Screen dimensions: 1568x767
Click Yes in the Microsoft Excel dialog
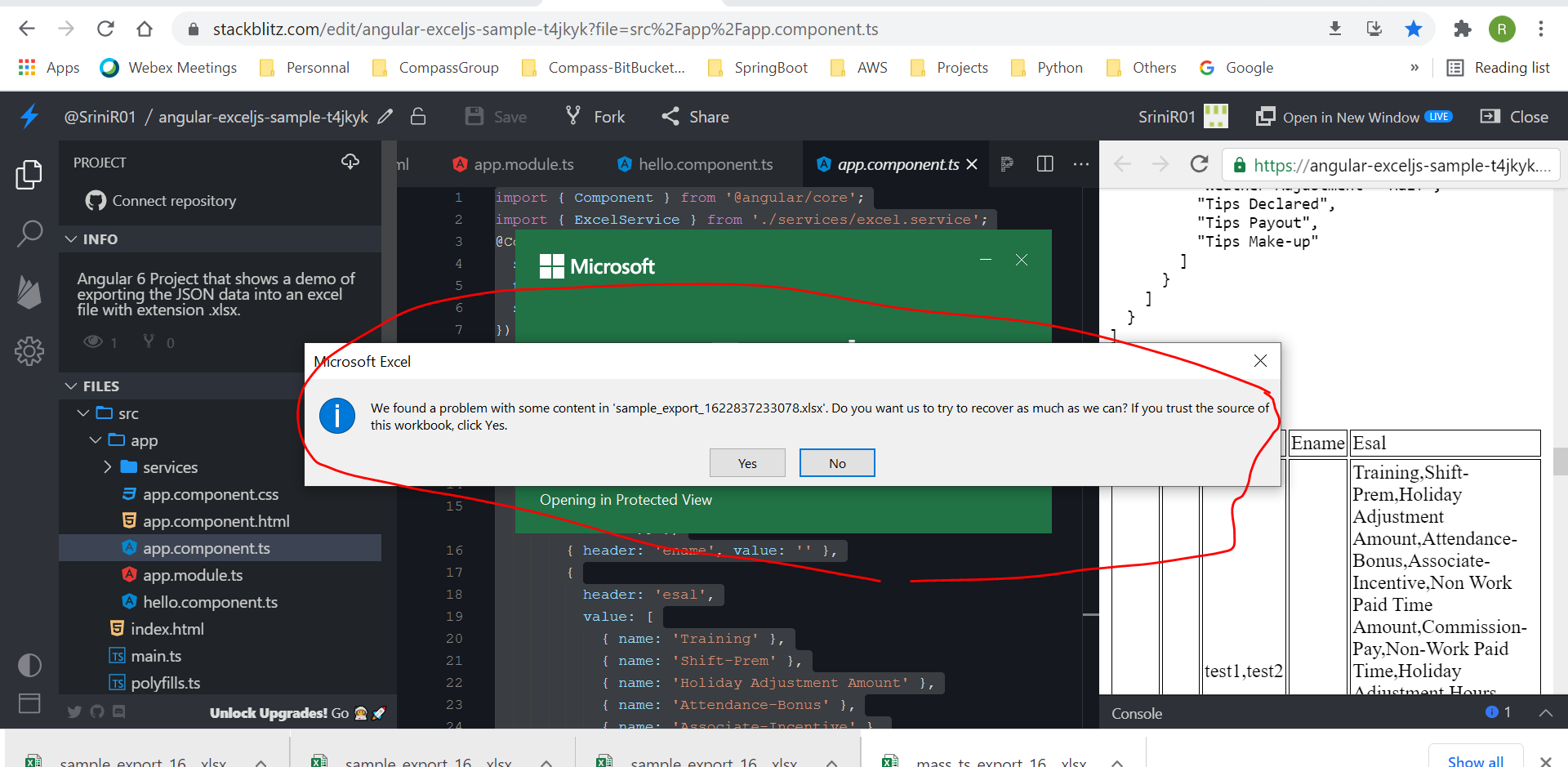746,462
